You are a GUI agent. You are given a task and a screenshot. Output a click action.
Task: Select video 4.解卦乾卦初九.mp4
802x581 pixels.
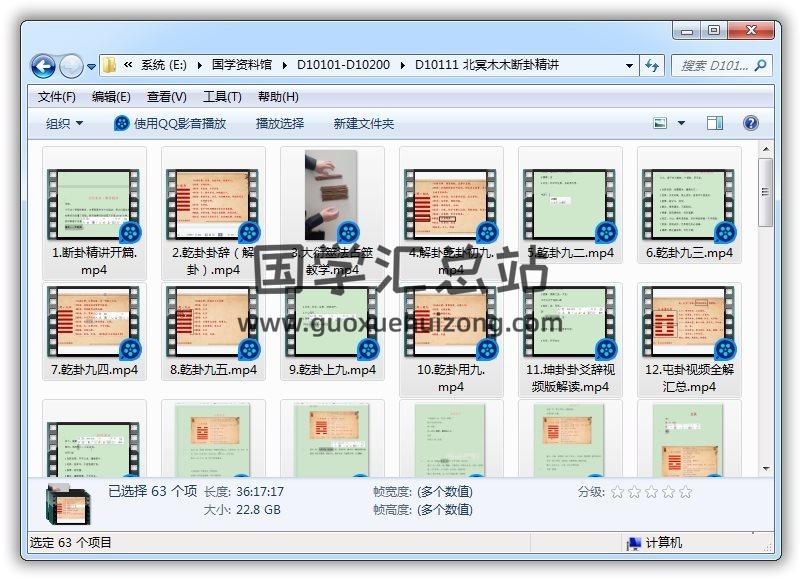coord(451,213)
